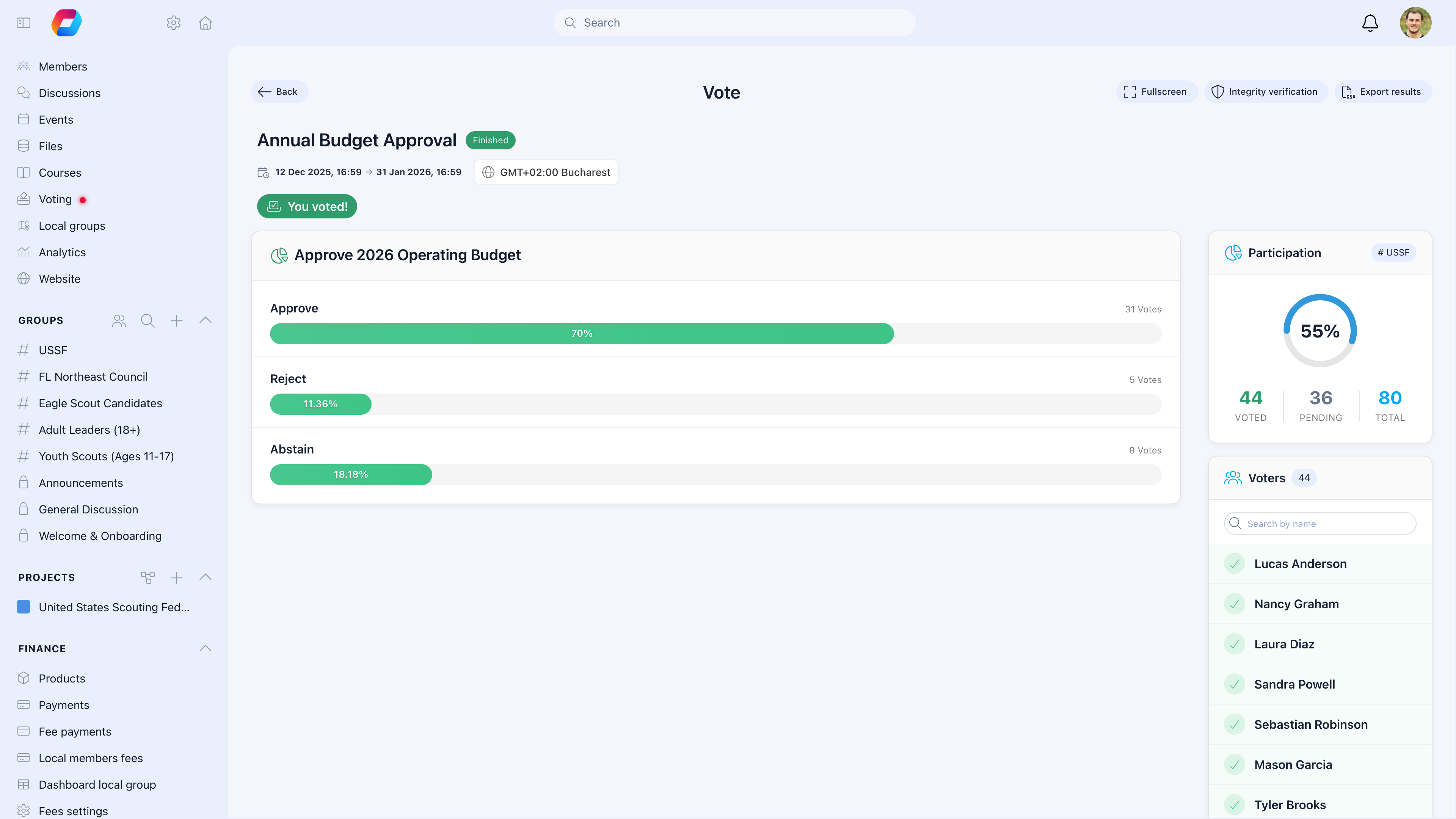Click the Search by name field
The image size is (1456, 819).
click(1320, 523)
